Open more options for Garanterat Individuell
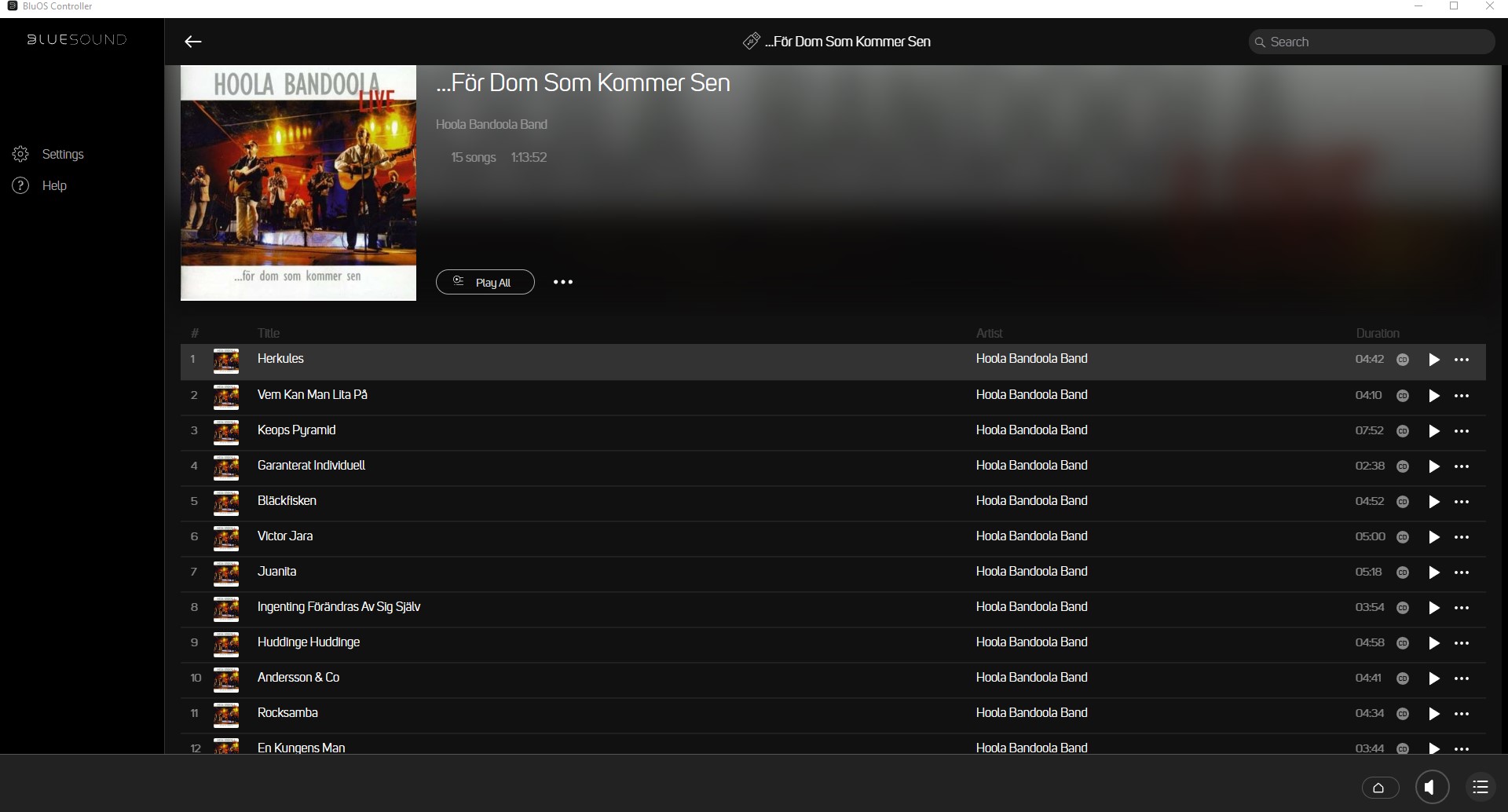1508x812 pixels. pos(1462,466)
